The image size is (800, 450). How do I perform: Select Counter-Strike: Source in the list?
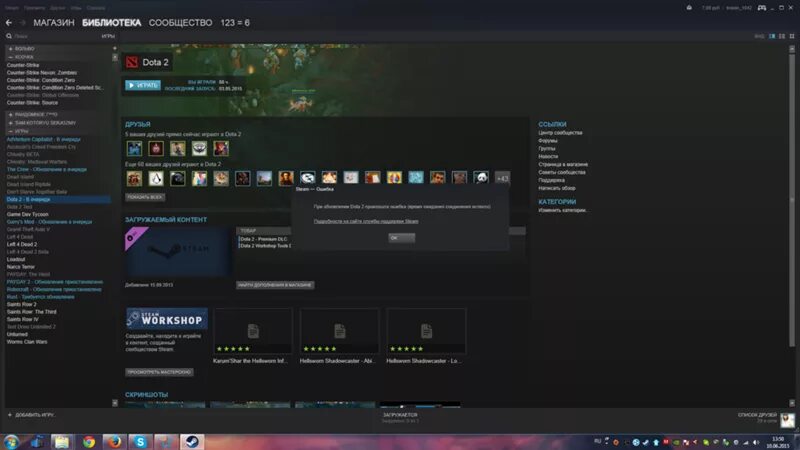32,103
